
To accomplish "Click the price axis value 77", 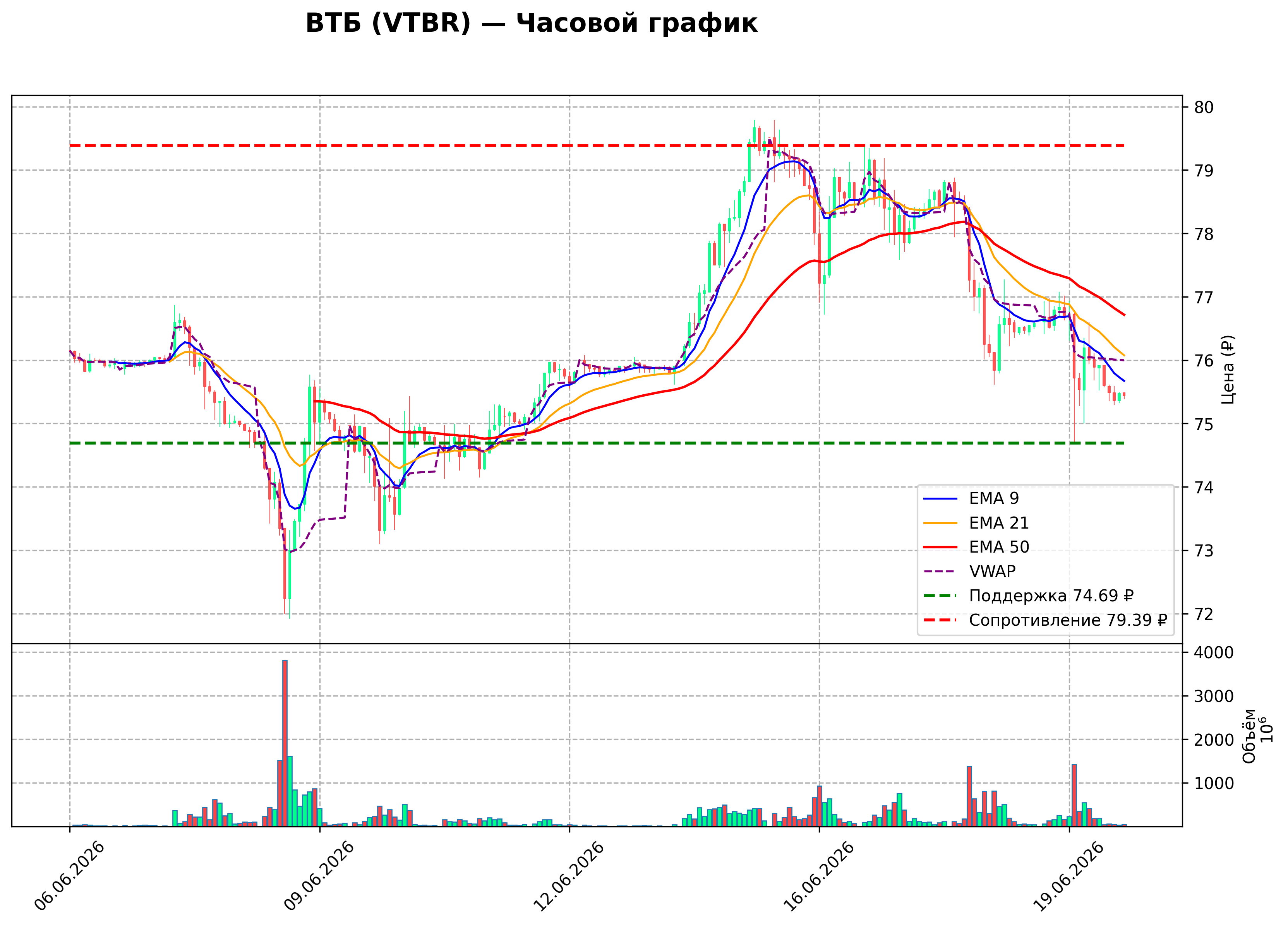I will pyautogui.click(x=1203, y=298).
